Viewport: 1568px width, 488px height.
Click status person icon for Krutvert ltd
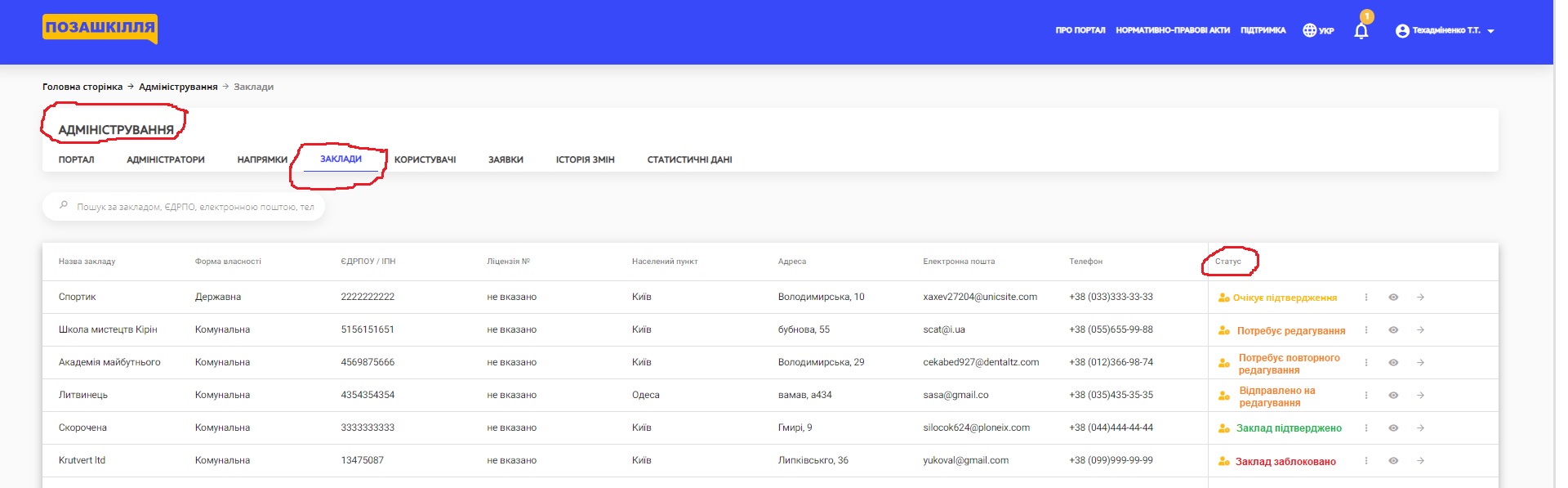[x=1223, y=462]
